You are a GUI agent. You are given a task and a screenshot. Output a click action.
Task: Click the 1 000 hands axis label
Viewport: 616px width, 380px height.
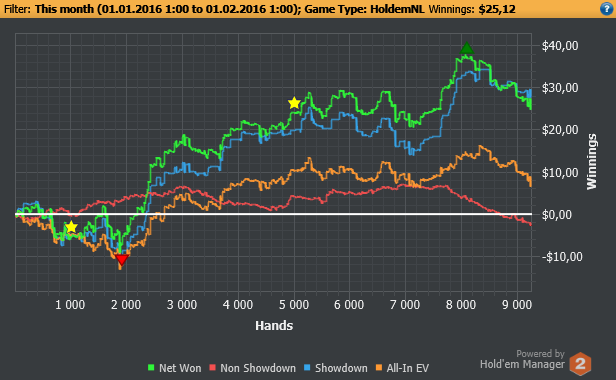coord(70,305)
